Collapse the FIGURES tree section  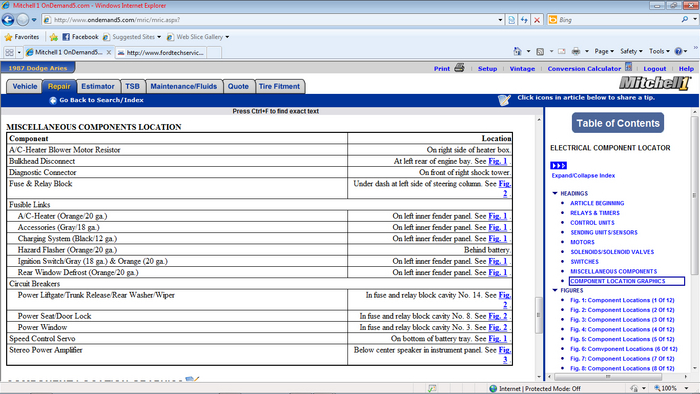[x=555, y=290]
